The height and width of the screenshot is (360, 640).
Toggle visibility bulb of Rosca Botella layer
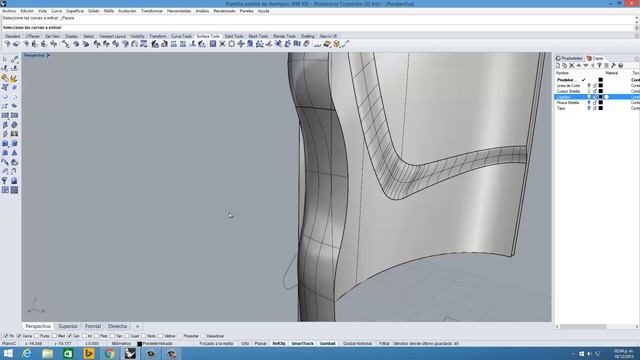click(x=589, y=102)
